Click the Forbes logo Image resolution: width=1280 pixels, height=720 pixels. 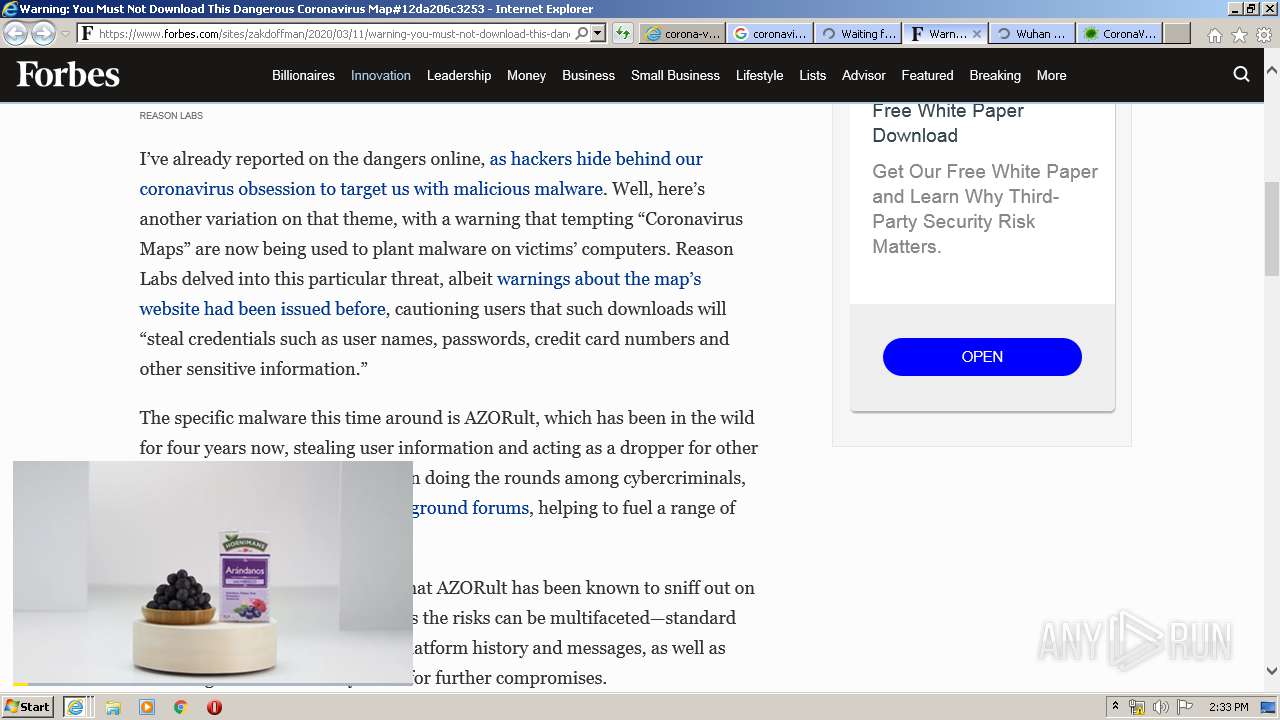(x=68, y=74)
